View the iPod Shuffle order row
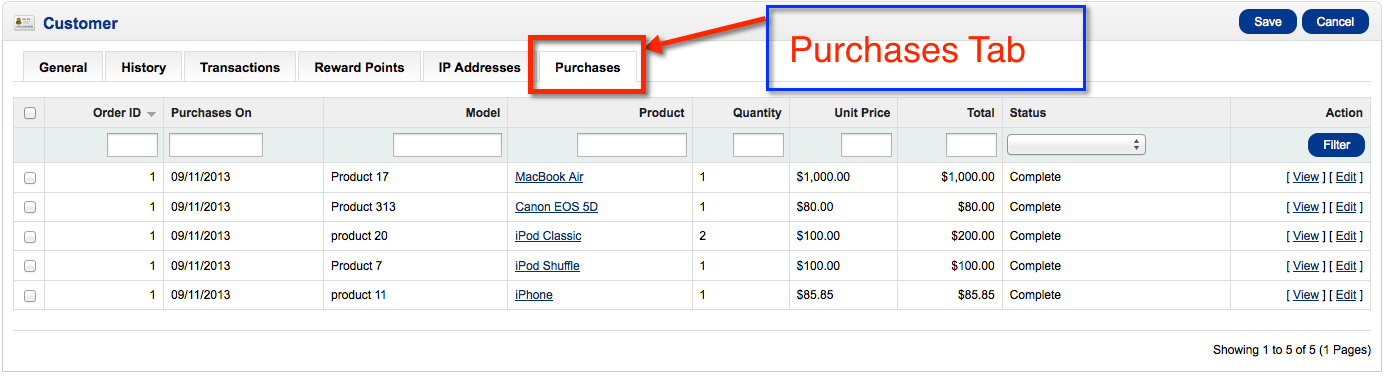 pos(1306,266)
